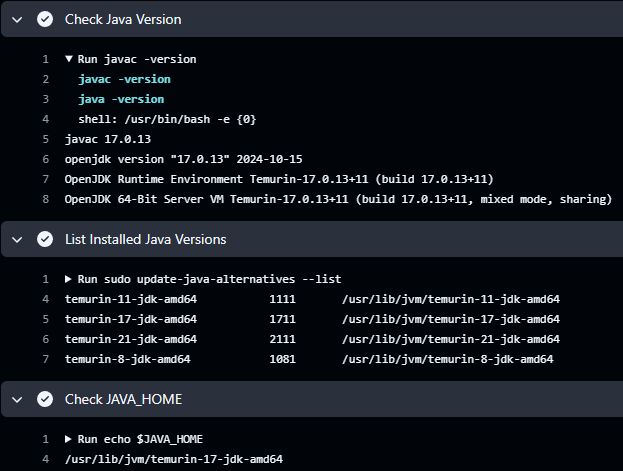
Task: Collapse the Check Java Version step chevron
Action: tap(17, 19)
